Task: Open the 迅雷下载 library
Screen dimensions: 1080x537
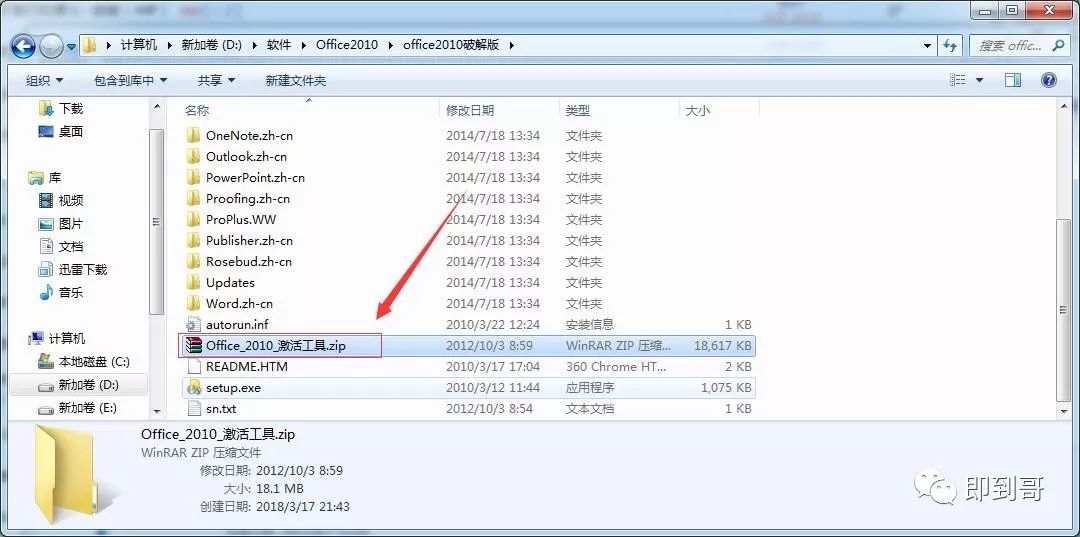Action: pyautogui.click(x=73, y=269)
